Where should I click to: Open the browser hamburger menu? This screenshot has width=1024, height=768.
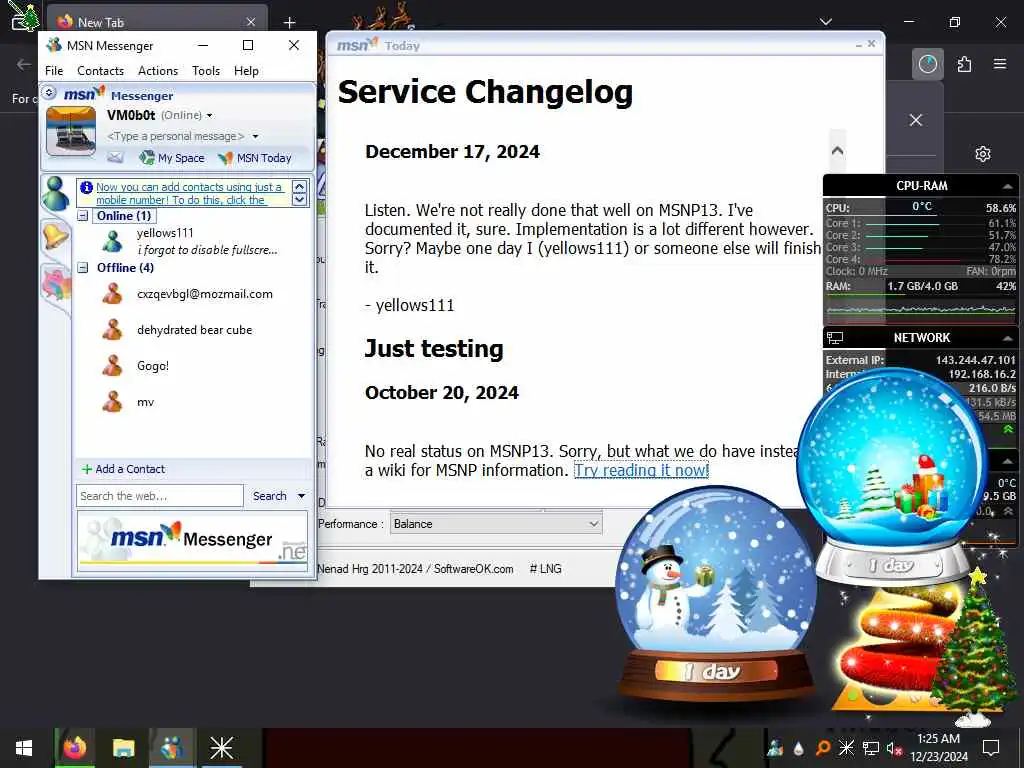[x=1000, y=64]
